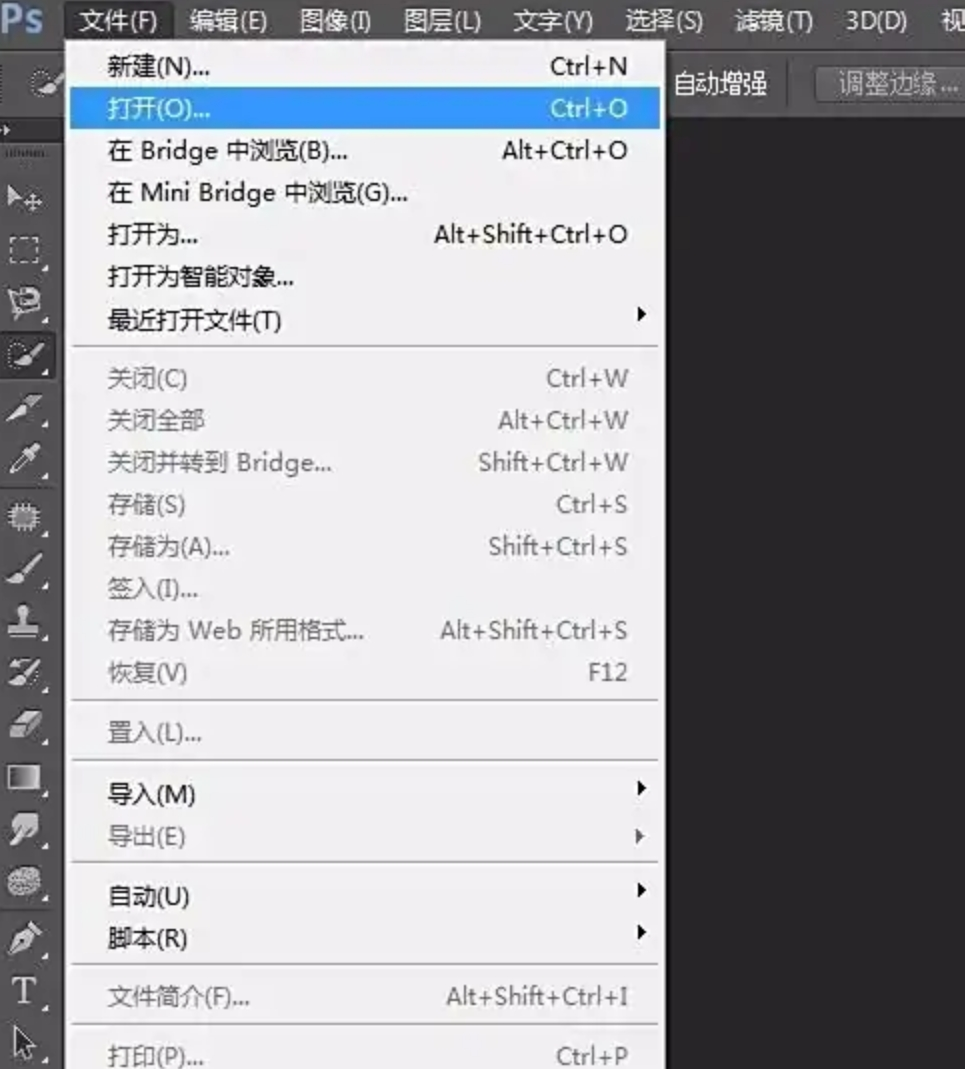Select the Clone Stamp tool
Screen dimensions: 965x1069
tap(25, 620)
